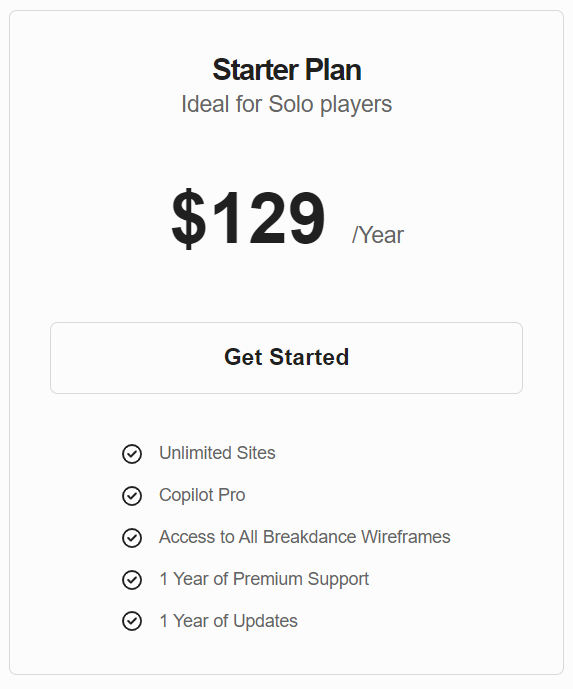The image size is (573, 689).
Task: Click the /Year billing period label
Action: (x=377, y=235)
